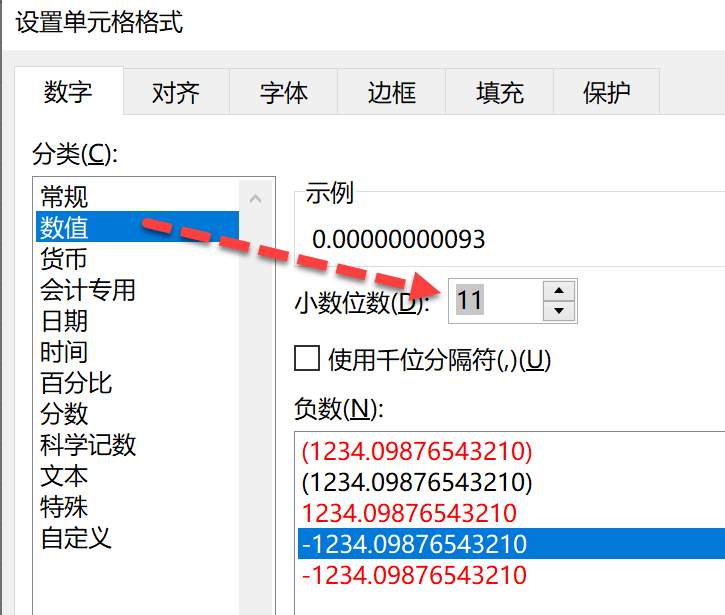Select the 时间 category
The width and height of the screenshot is (725, 615).
[x=137, y=351]
